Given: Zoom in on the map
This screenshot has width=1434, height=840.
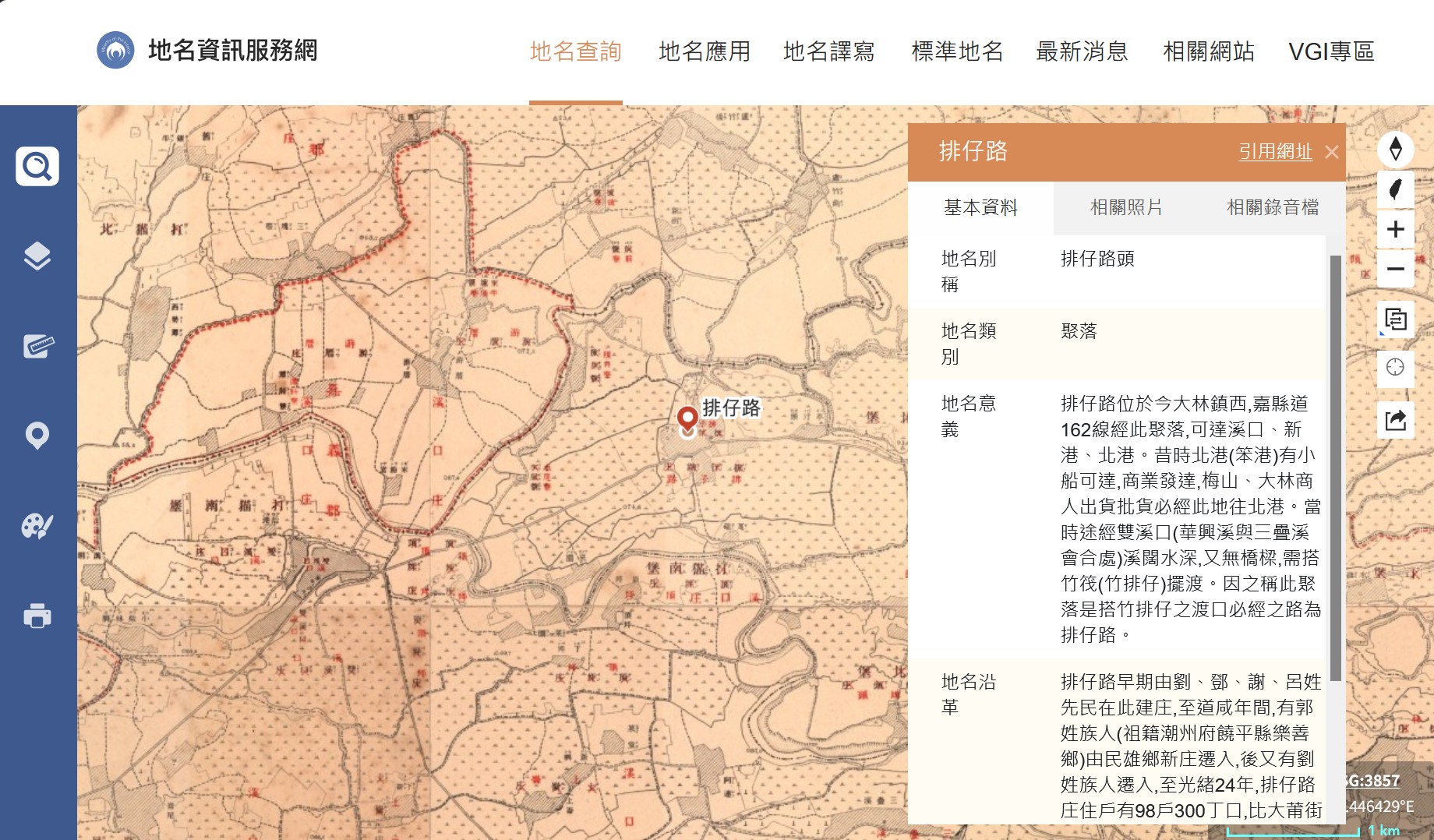Looking at the screenshot, I should click(x=1396, y=229).
